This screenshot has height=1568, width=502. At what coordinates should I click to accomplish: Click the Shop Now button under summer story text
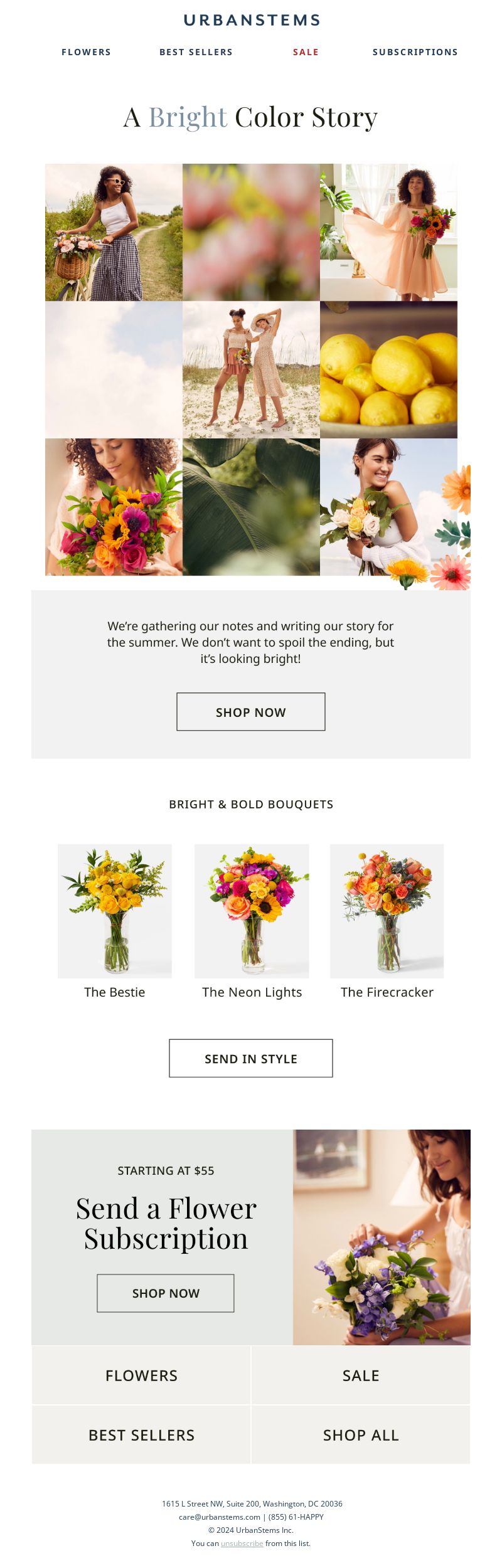(x=251, y=712)
